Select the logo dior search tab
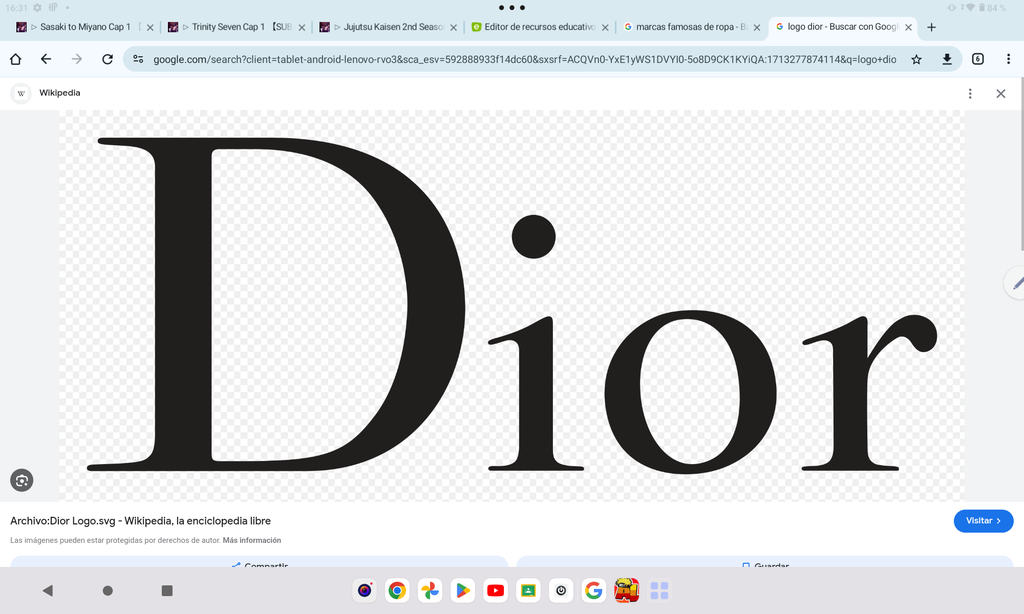1024x614 pixels. click(x=835, y=27)
